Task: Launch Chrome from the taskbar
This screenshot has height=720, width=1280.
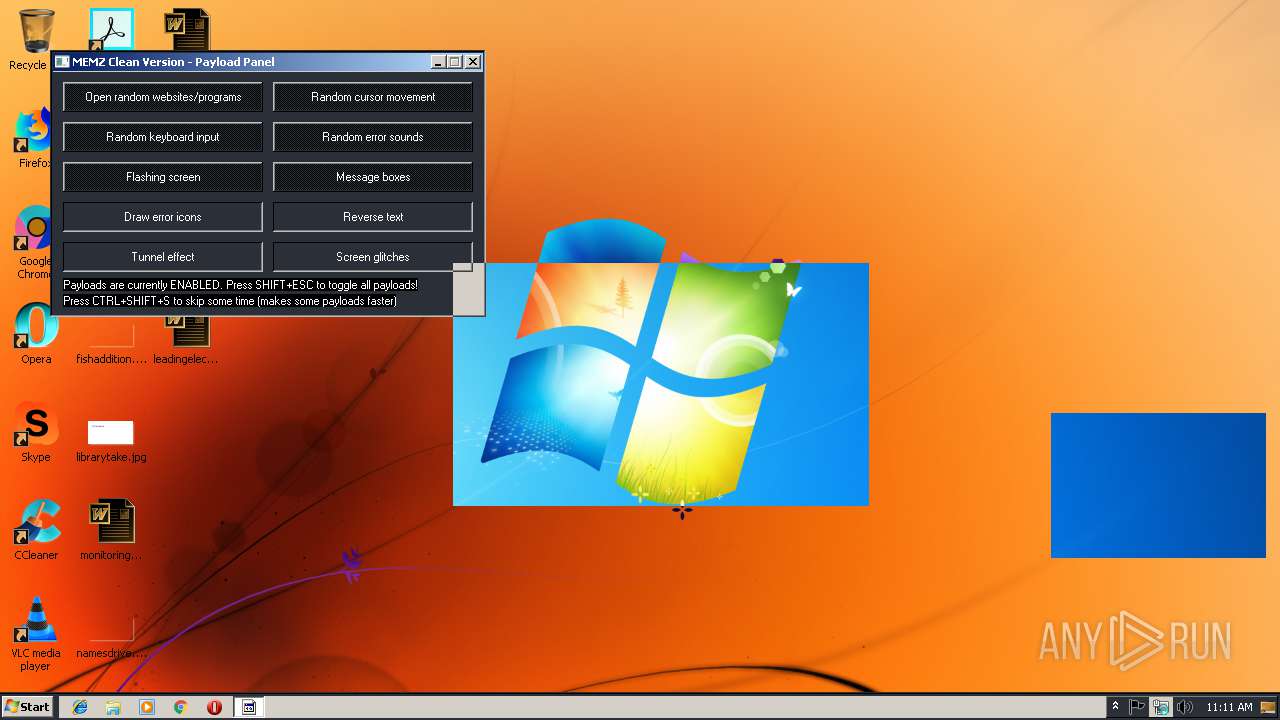Action: [x=181, y=707]
